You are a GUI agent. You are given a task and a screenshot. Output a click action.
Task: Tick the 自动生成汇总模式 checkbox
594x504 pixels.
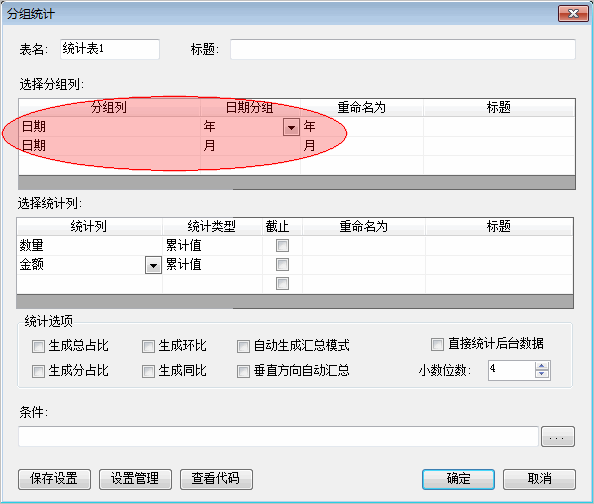coord(243,346)
